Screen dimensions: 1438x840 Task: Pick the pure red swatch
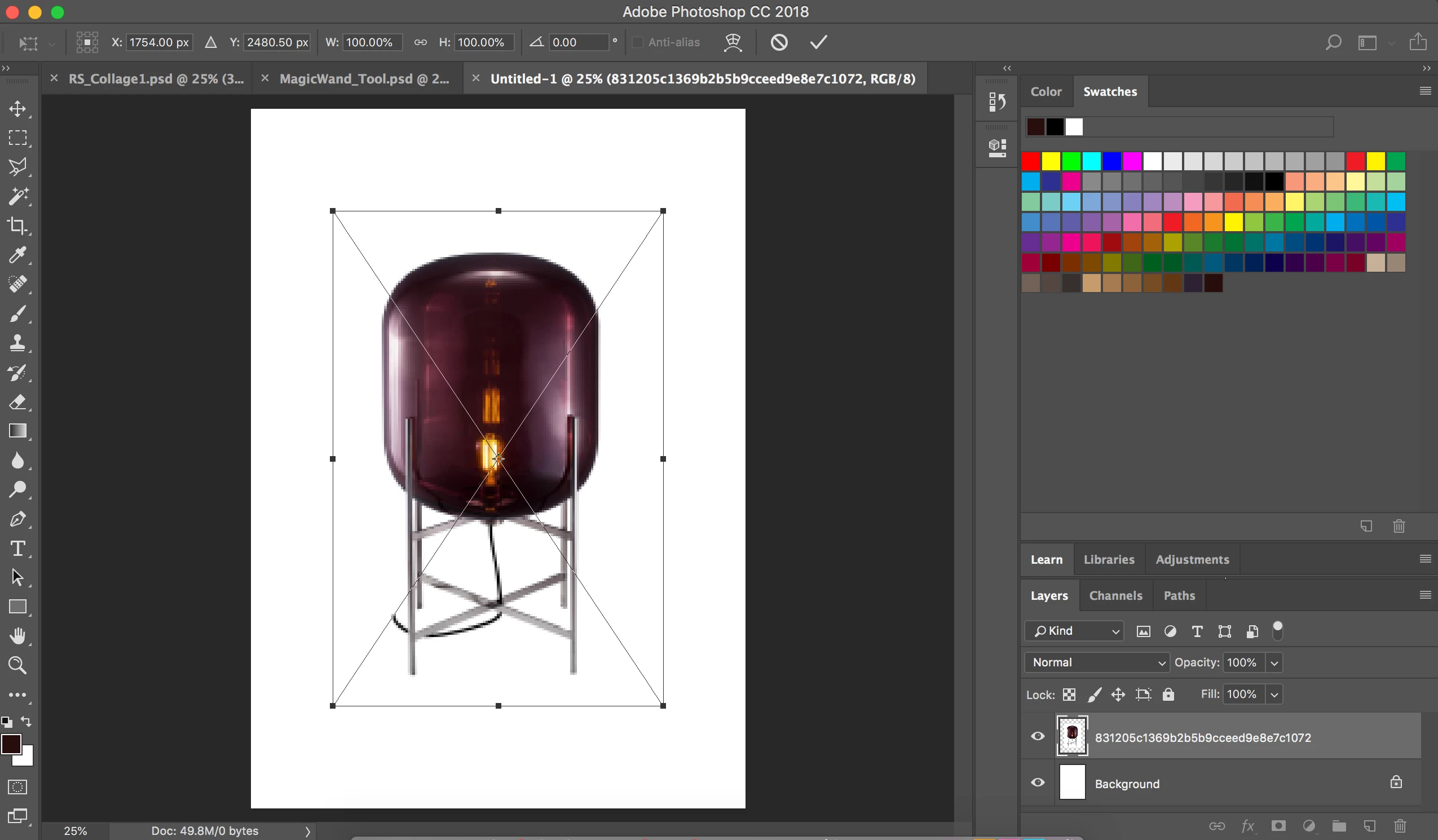point(1031,161)
